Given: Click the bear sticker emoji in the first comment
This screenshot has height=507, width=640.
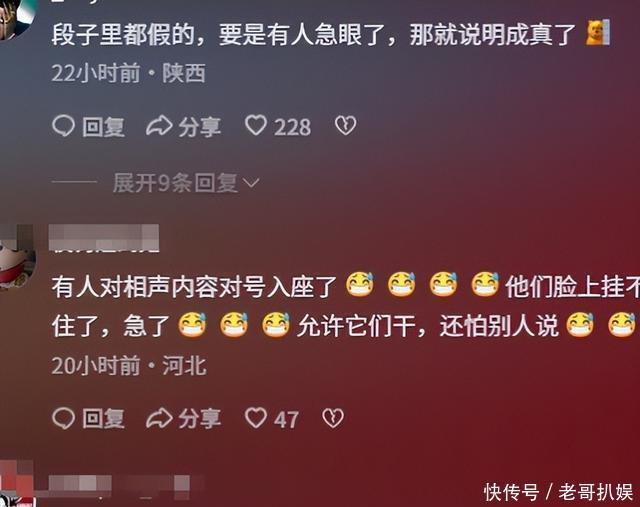Looking at the screenshot, I should 597,32.
